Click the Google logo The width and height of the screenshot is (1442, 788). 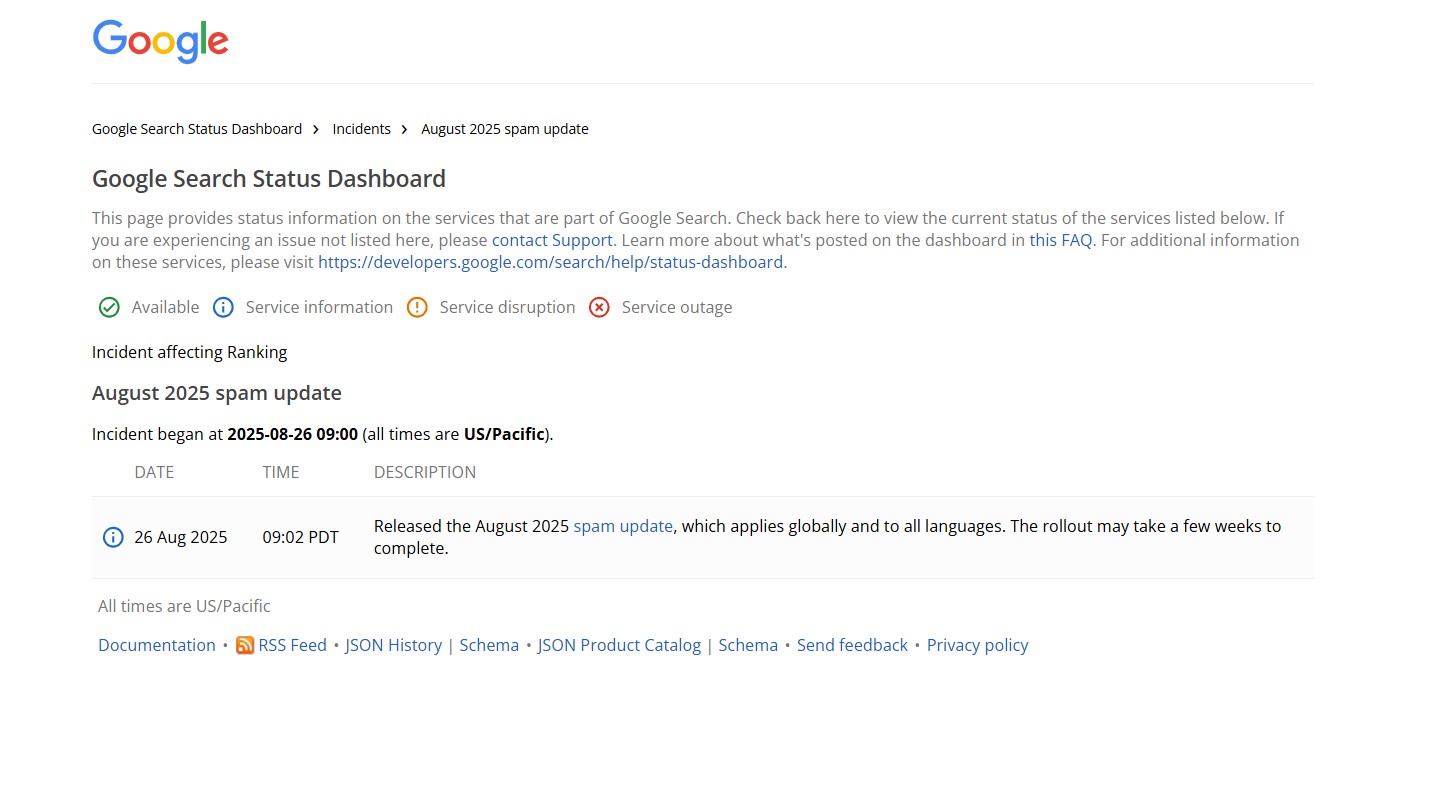pyautogui.click(x=161, y=42)
